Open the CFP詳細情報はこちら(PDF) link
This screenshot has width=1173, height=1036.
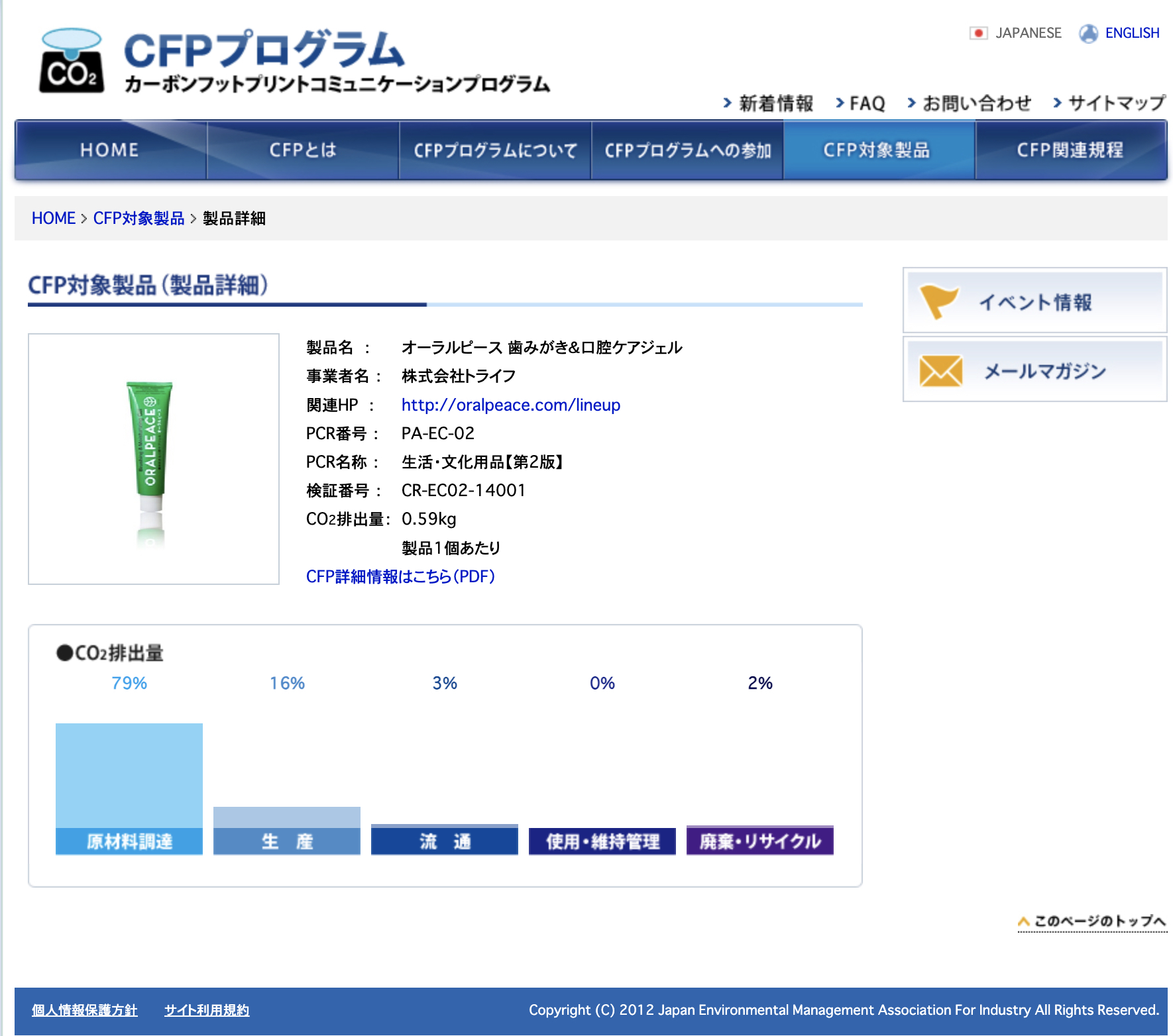(400, 576)
